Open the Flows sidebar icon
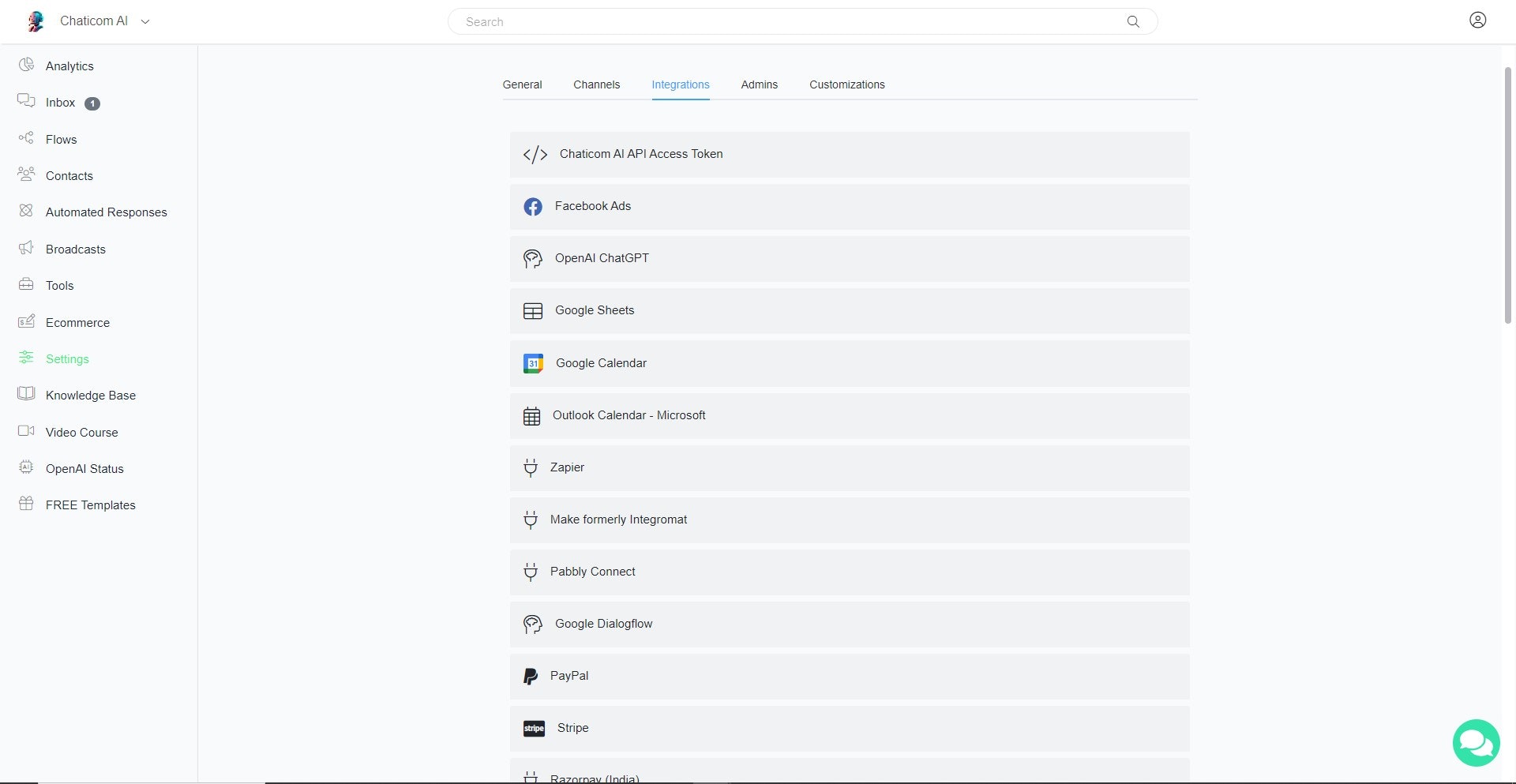 [x=26, y=138]
